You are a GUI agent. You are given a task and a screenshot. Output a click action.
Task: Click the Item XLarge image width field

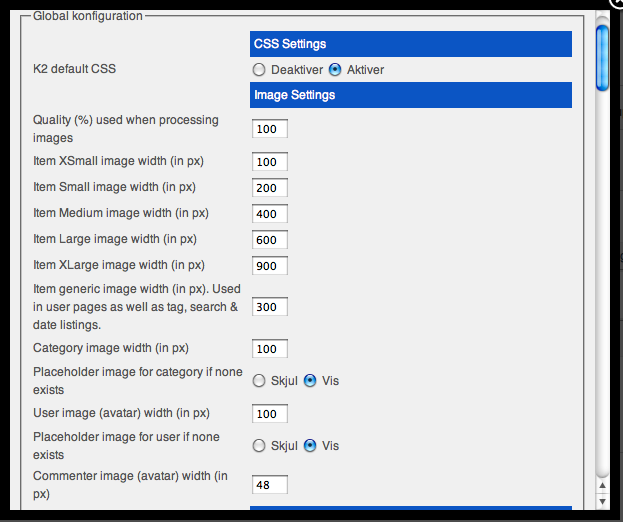[x=270, y=265]
